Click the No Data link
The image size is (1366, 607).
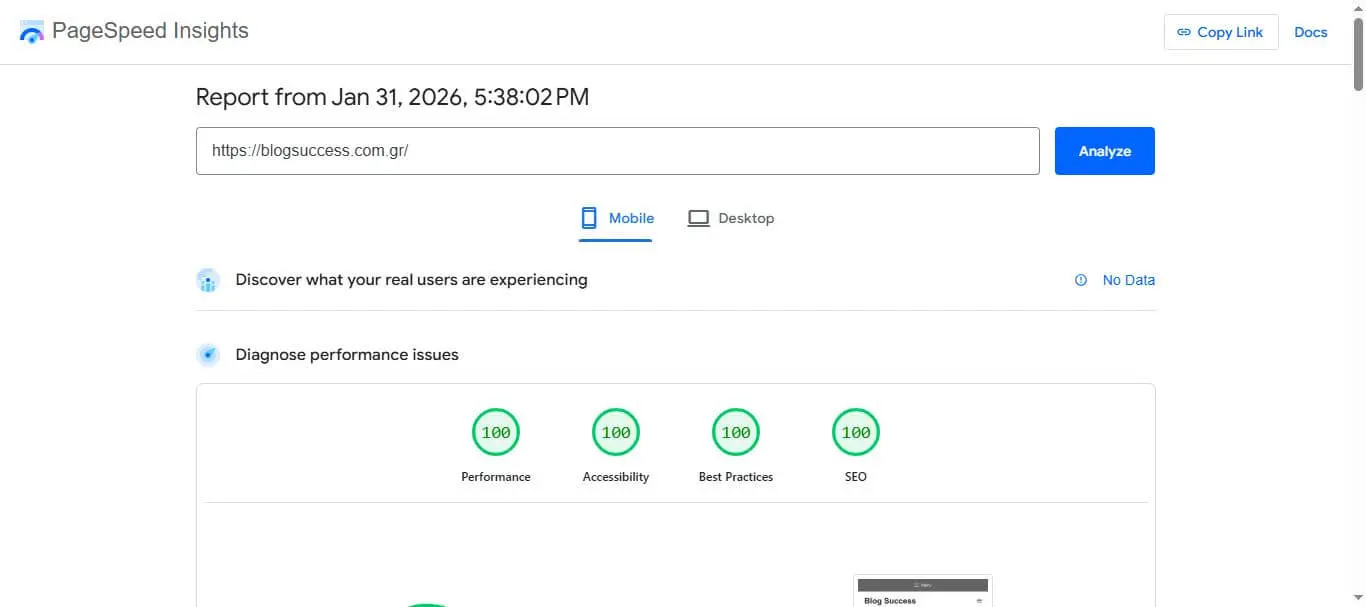[x=1129, y=280]
